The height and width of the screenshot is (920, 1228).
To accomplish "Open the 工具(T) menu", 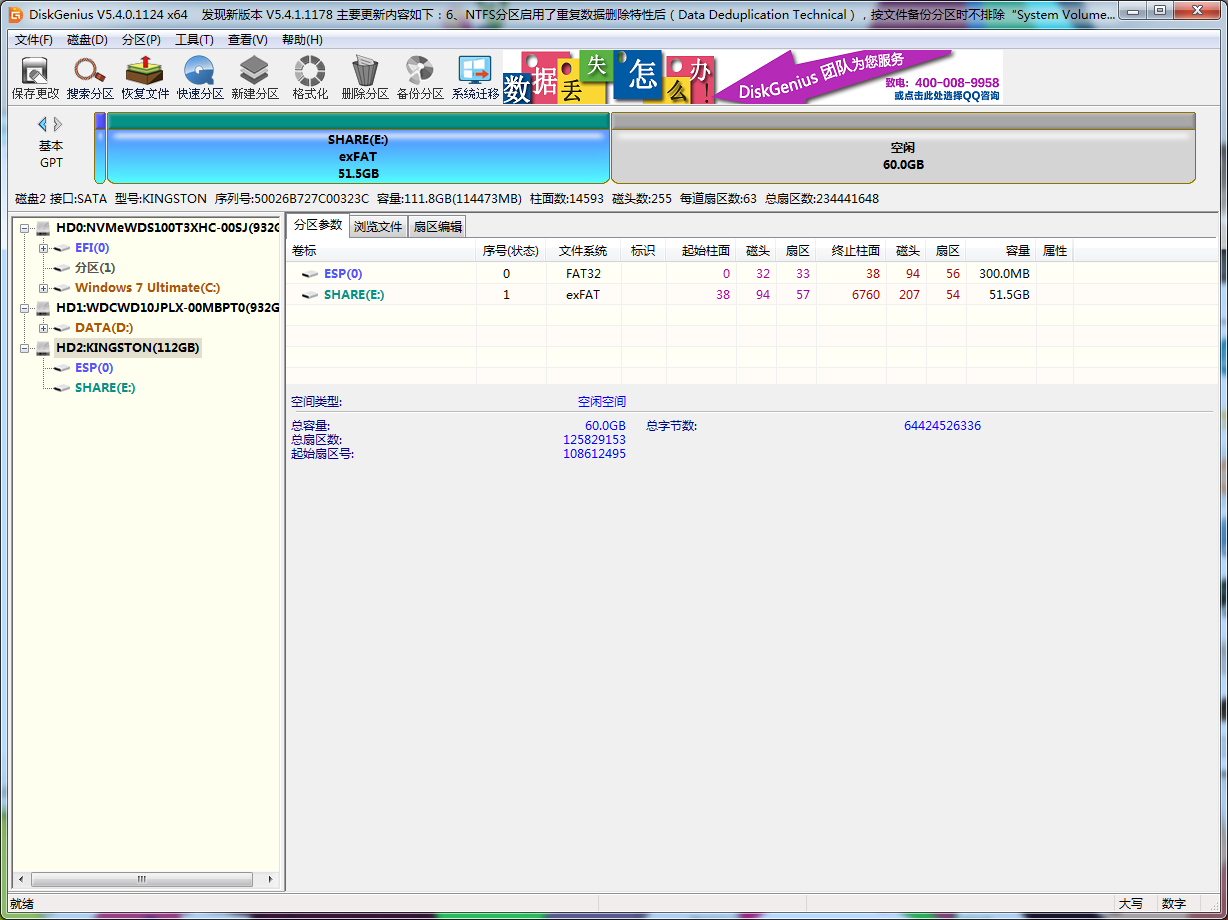I will click(194, 40).
